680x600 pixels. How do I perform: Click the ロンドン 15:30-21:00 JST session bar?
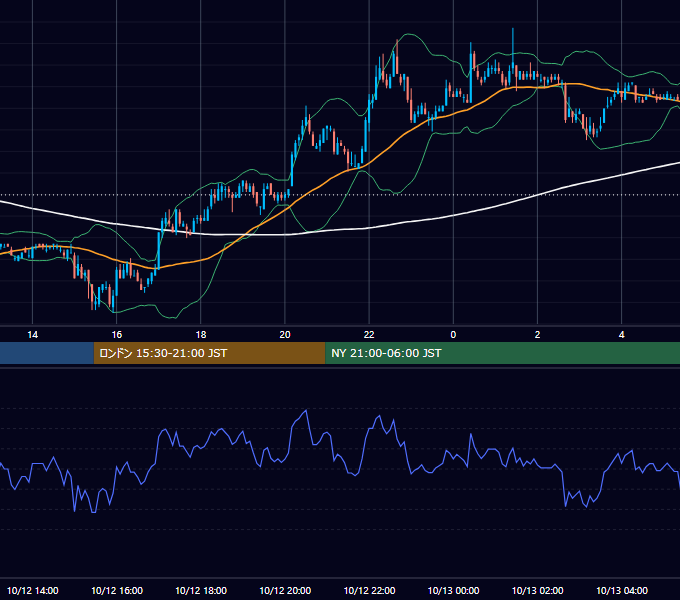click(209, 353)
